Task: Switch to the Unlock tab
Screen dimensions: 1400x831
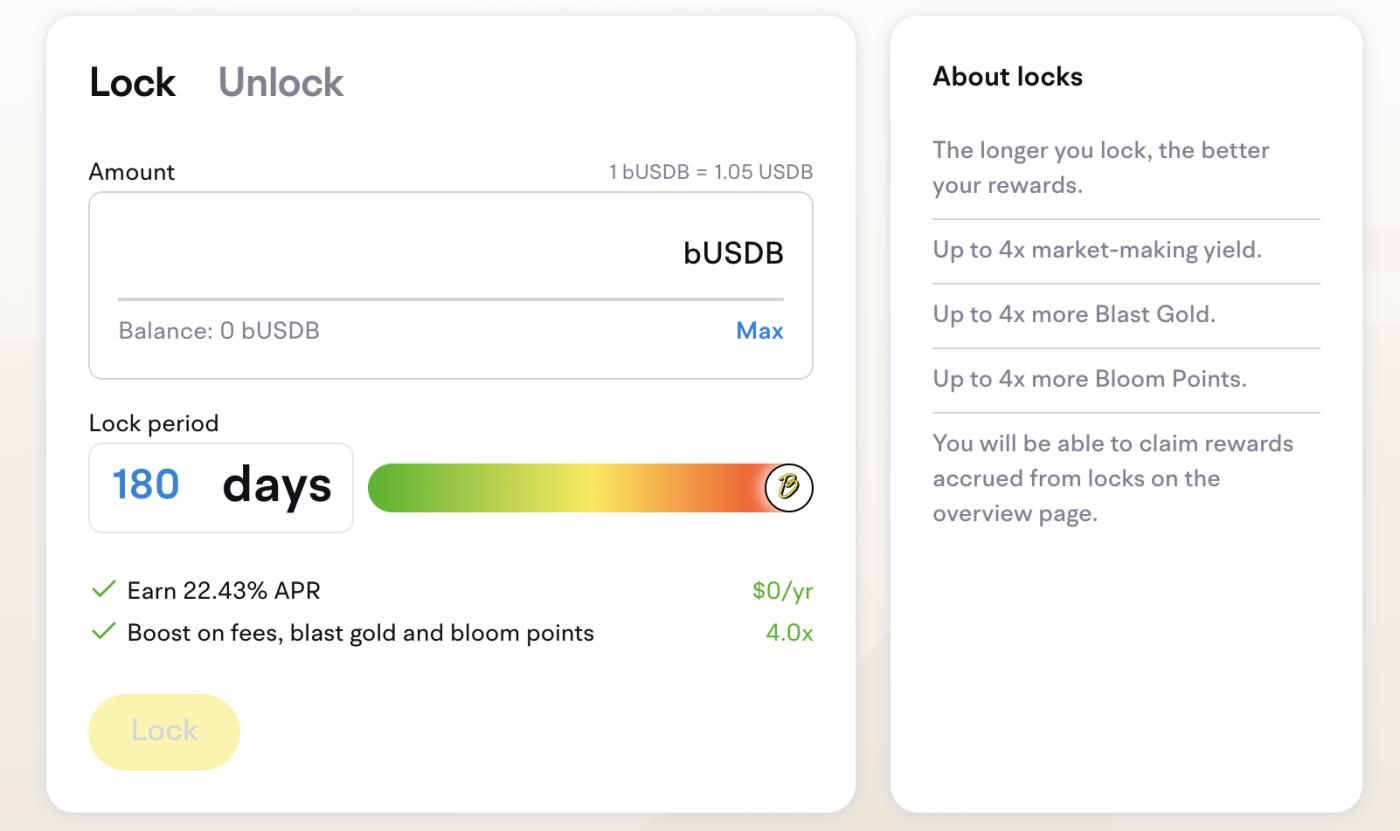Action: 280,82
